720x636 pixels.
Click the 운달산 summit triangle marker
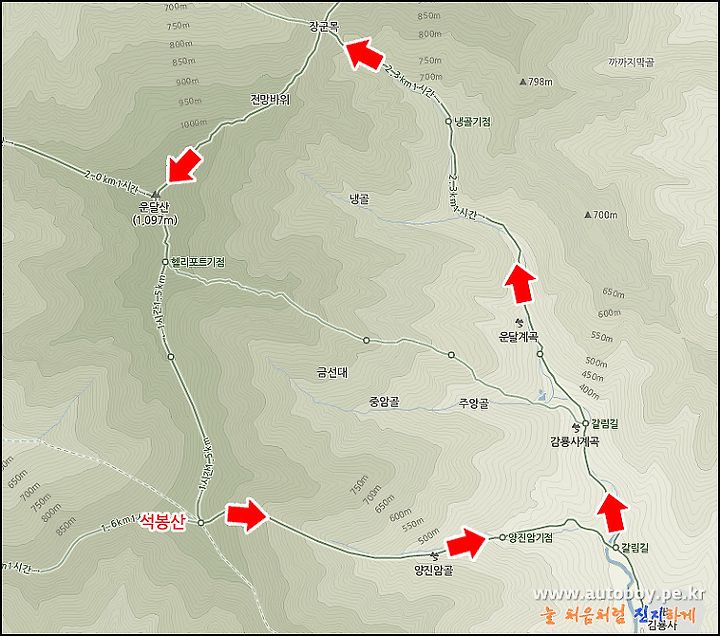pos(155,195)
